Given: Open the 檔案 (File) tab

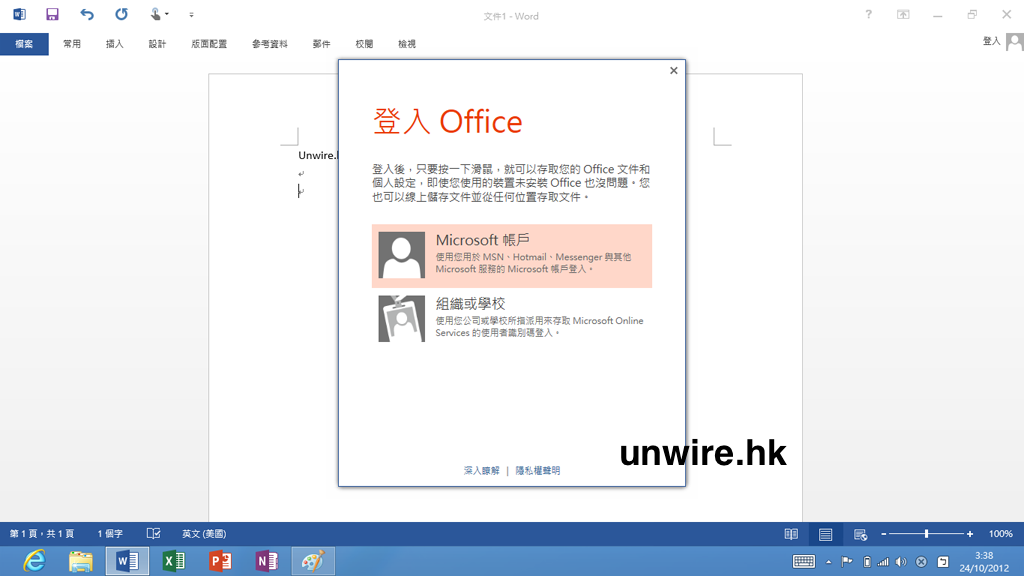Looking at the screenshot, I should tap(24, 44).
